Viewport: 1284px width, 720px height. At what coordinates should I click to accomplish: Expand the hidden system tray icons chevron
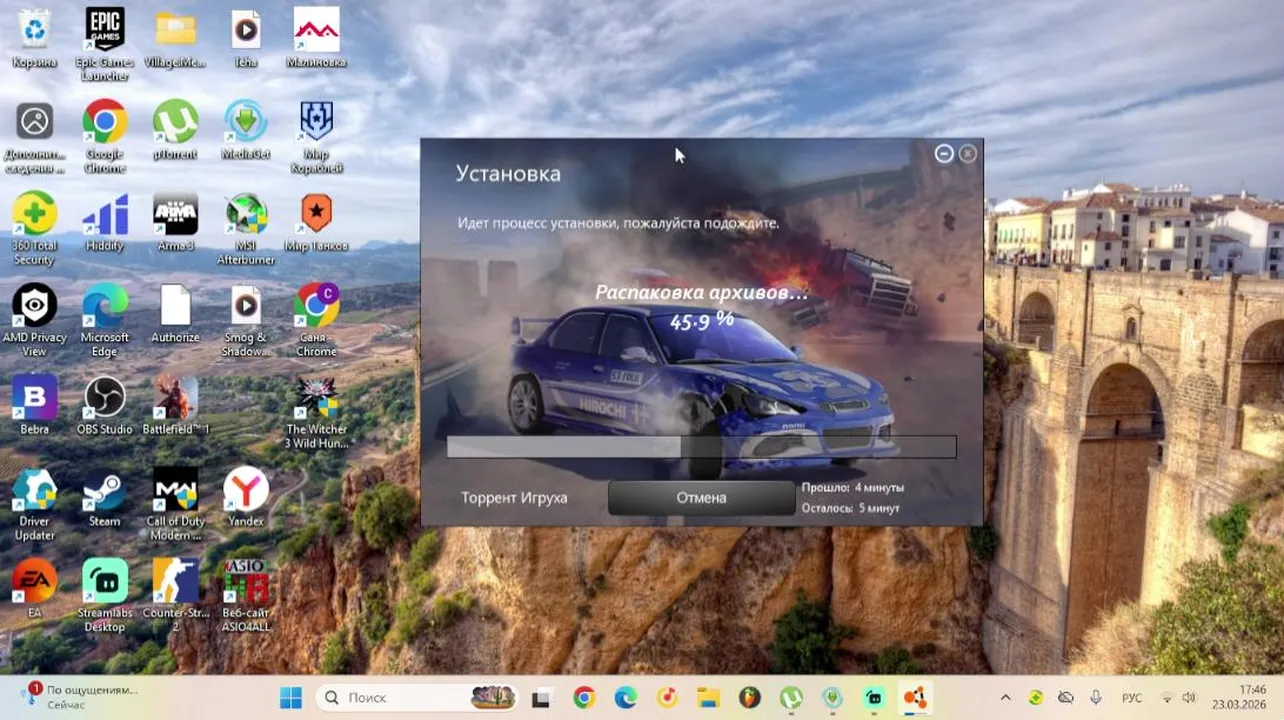point(1005,697)
